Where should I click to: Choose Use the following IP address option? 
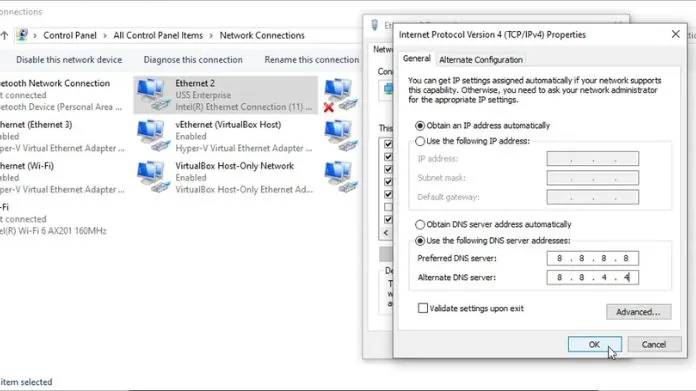coord(420,141)
